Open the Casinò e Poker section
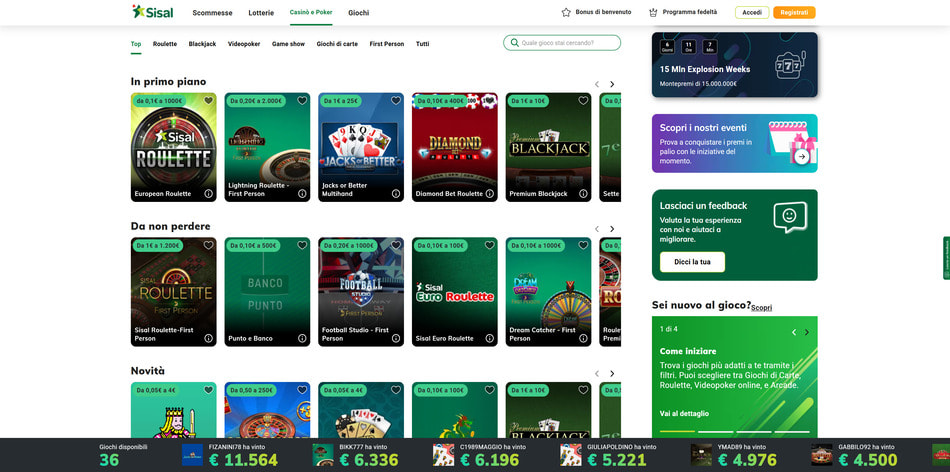950x472 pixels. point(311,12)
